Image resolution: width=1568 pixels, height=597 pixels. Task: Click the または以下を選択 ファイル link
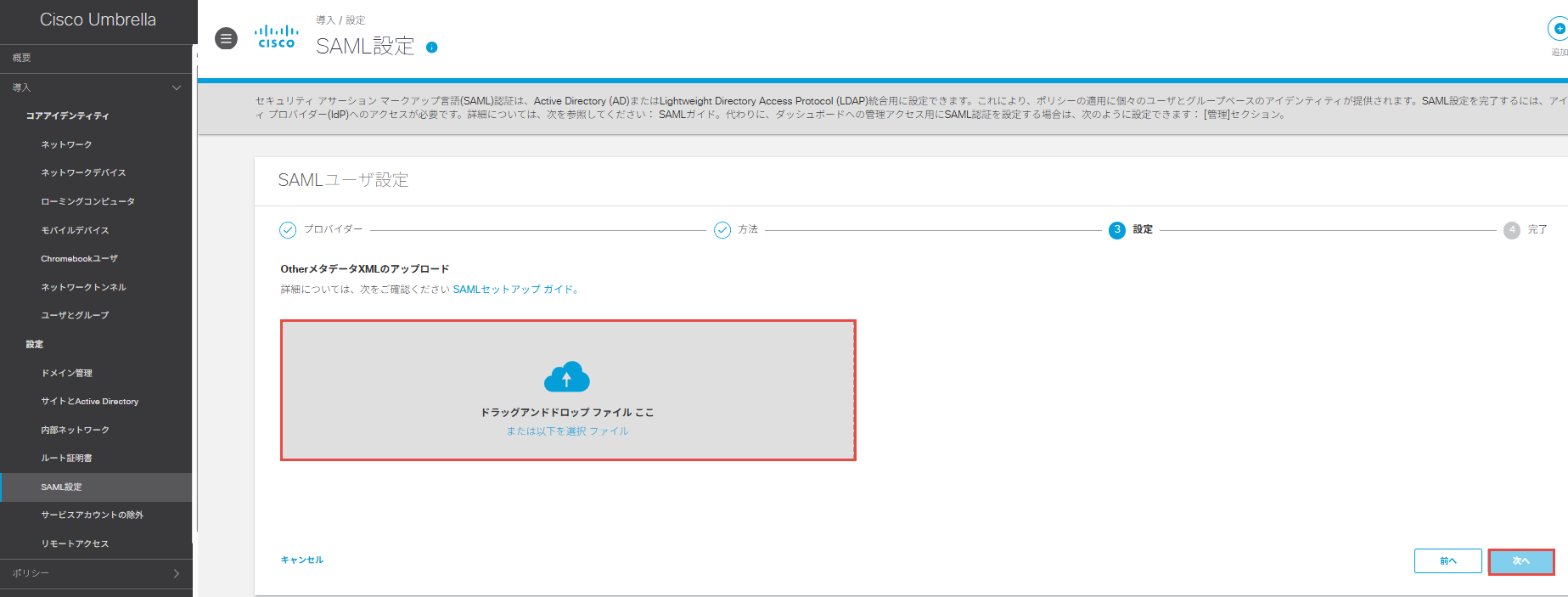(x=567, y=431)
